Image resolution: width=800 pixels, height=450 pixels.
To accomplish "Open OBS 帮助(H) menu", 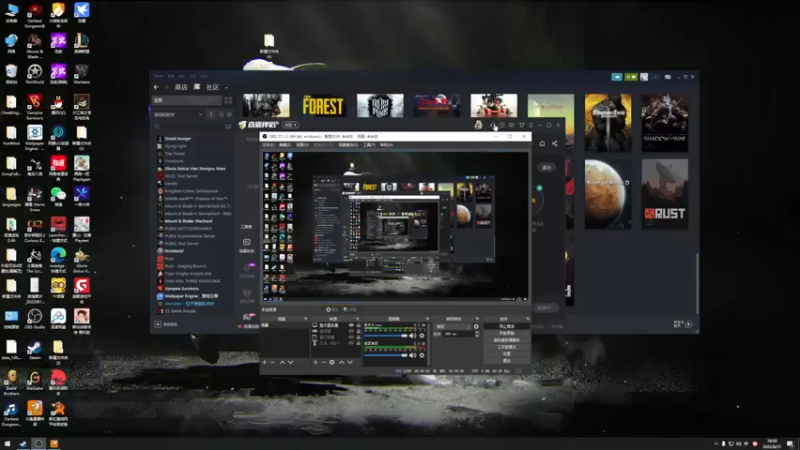I will point(387,145).
